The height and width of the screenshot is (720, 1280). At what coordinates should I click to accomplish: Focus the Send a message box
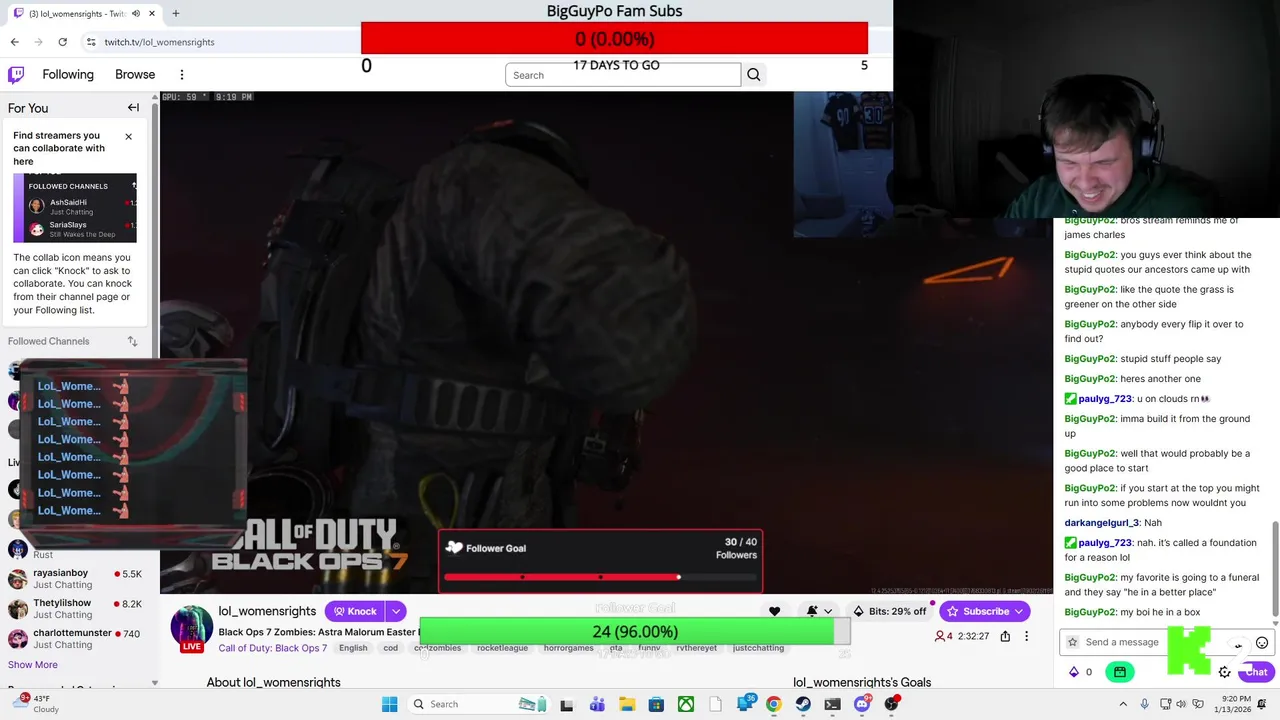pos(1155,642)
